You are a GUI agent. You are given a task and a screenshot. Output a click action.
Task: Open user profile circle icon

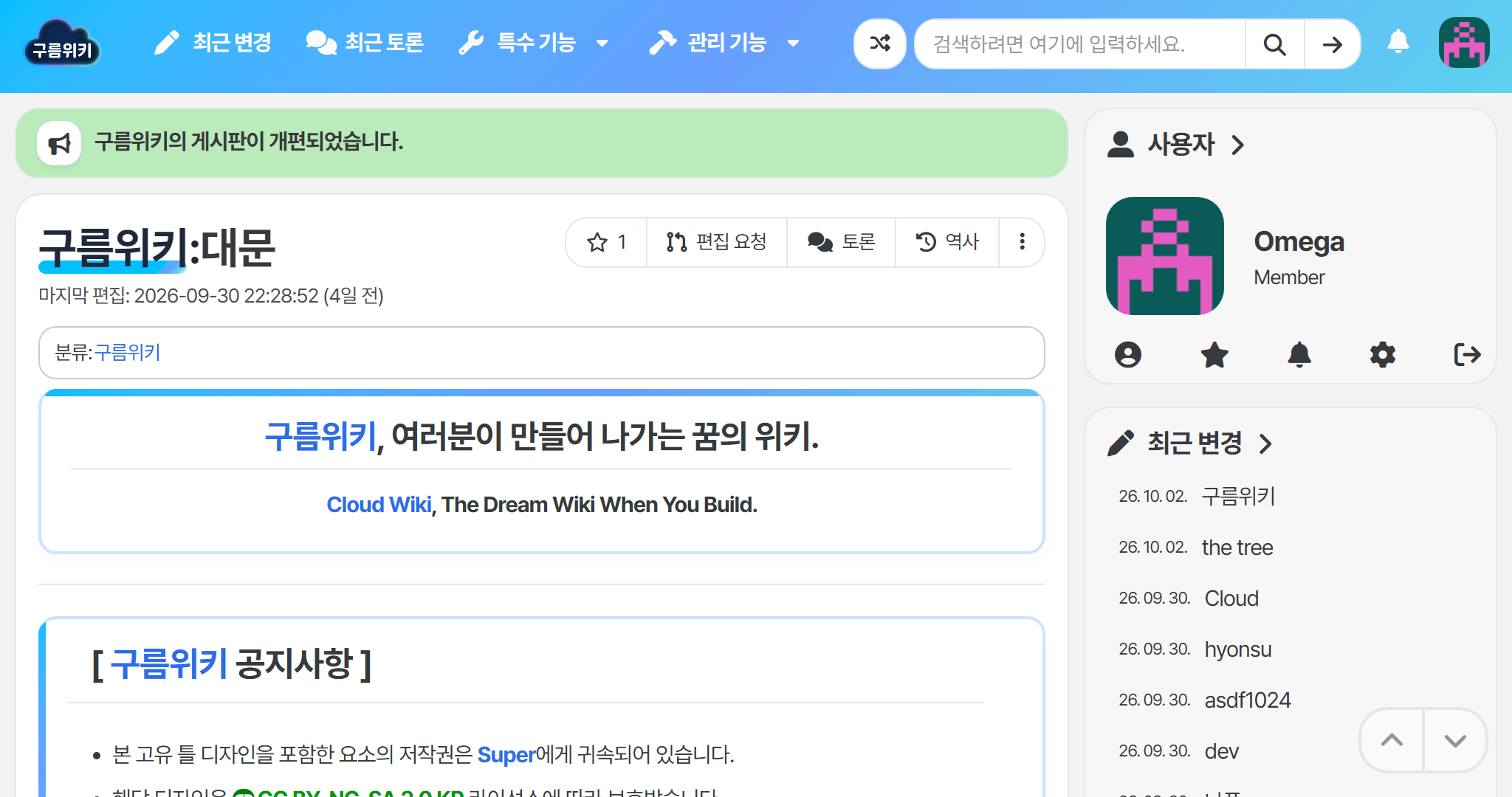pyautogui.click(x=1128, y=355)
